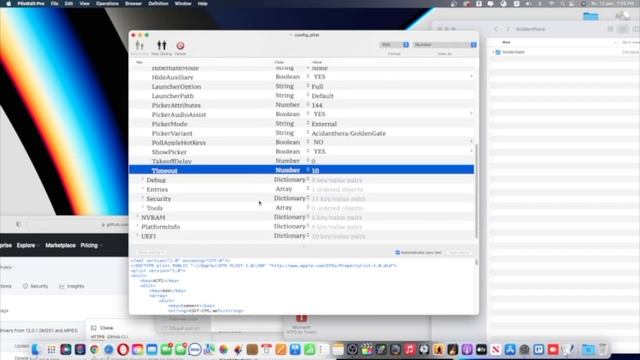The image size is (640, 360).
Task: Open ShowPicker YES boolean dropdown arrow
Action: (x=471, y=151)
